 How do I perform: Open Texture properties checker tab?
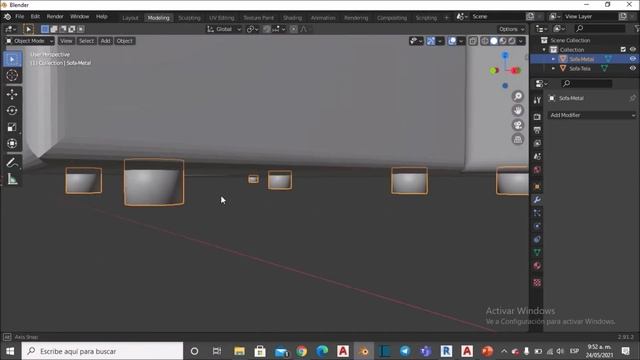point(537,282)
